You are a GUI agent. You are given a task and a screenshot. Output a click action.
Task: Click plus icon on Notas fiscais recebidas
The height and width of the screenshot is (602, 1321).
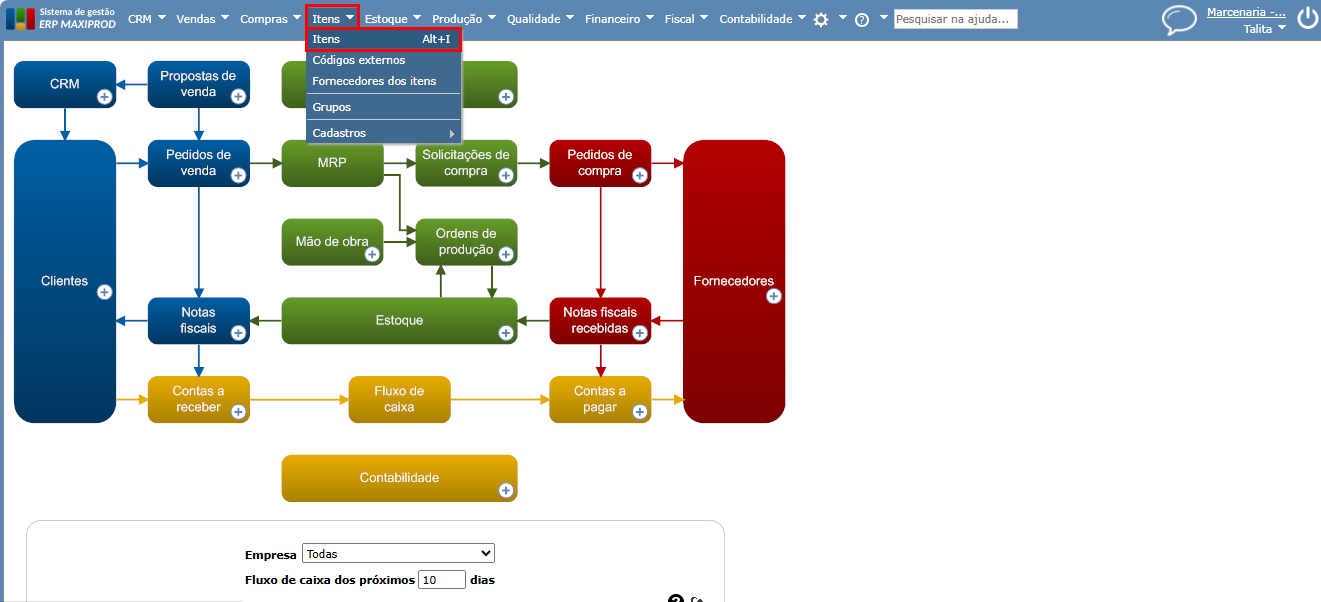tap(640, 333)
